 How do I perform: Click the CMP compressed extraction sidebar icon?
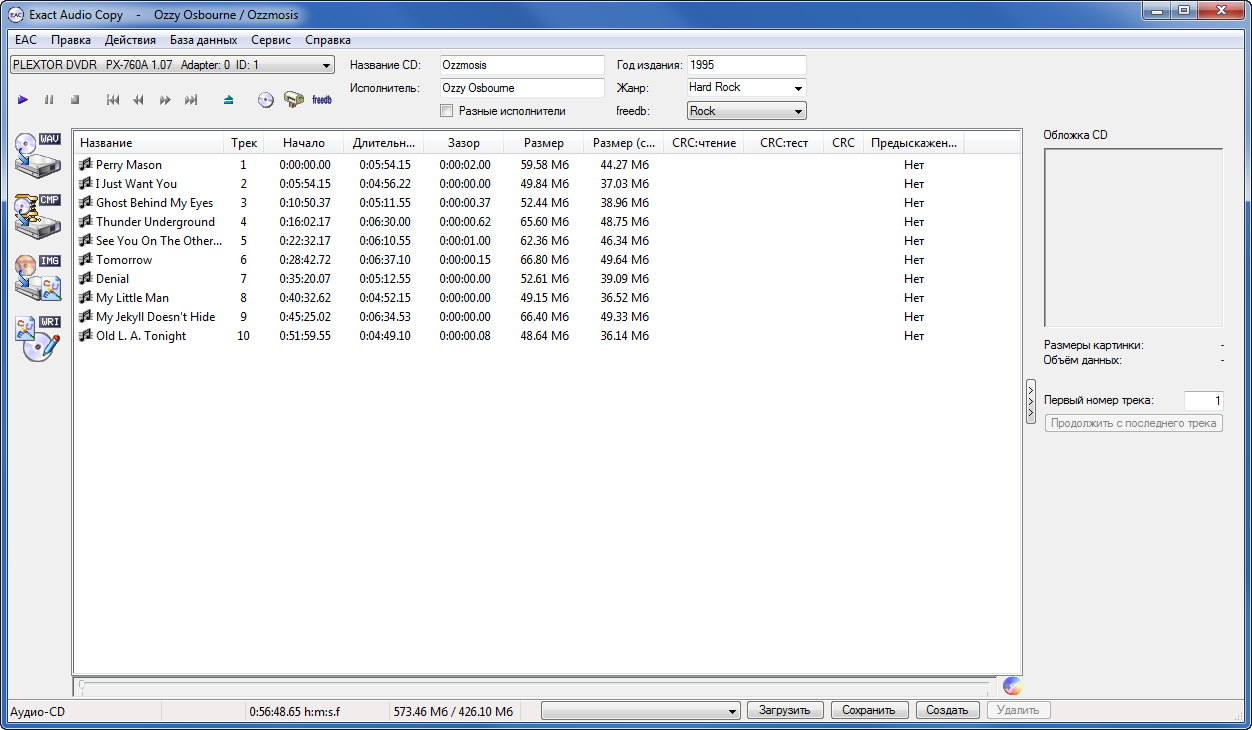click(39, 216)
